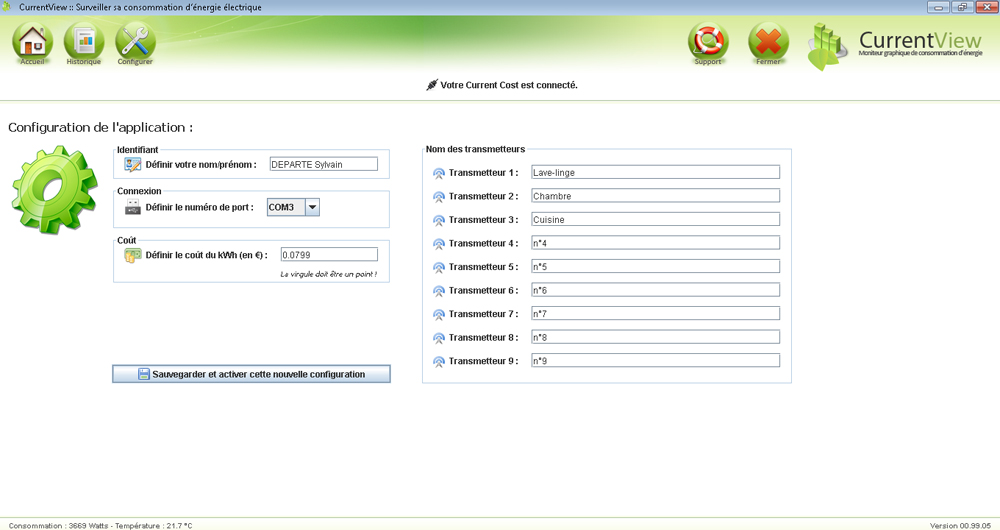1000x530 pixels.
Task: Open the Accueil home icon
Action: click(x=33, y=42)
